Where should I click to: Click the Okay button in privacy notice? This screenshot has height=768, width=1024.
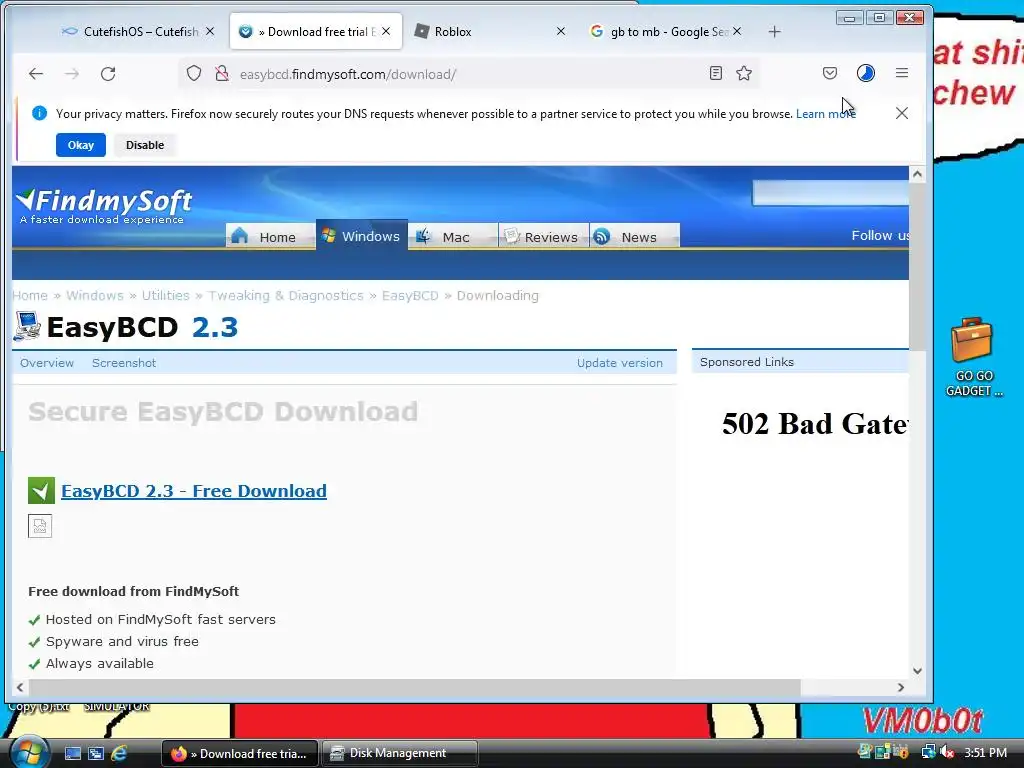point(81,145)
